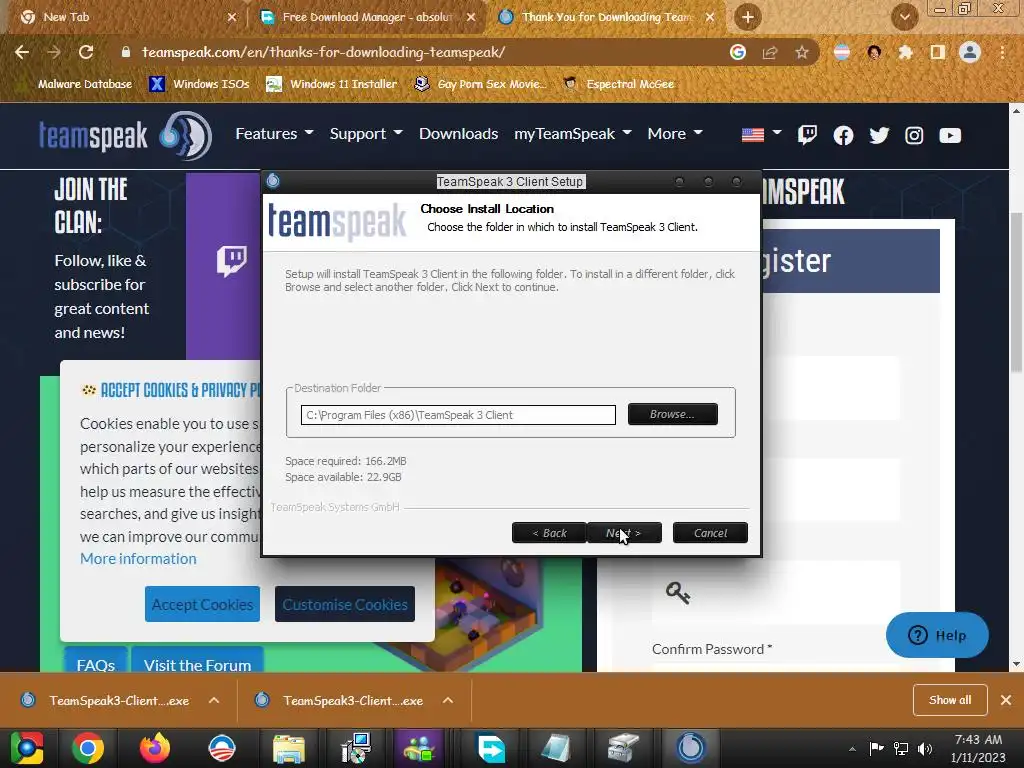Open a new tab with plus button
The height and width of the screenshot is (768, 1024).
(748, 17)
